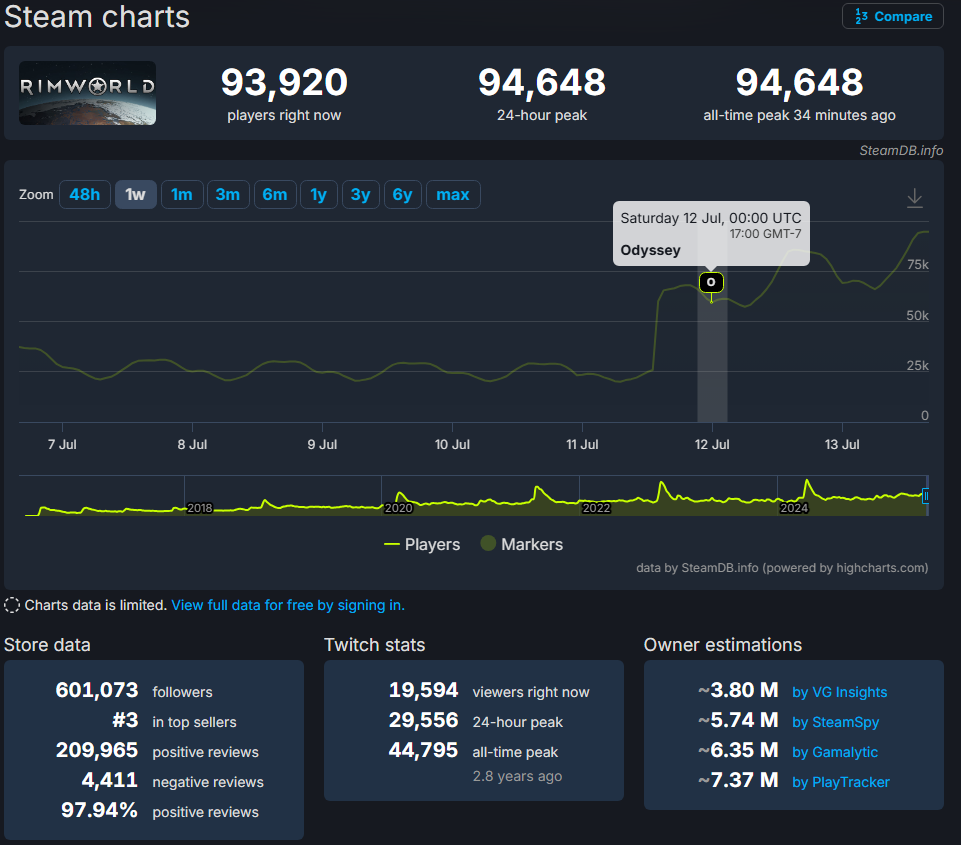Click the '2.8 years ago' text
Screen dimensions: 961x845
(517, 776)
